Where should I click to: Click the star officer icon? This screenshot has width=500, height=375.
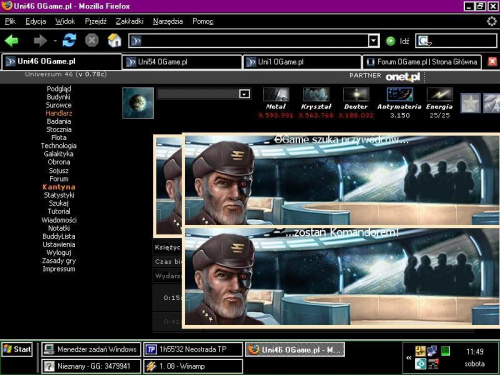click(x=470, y=103)
